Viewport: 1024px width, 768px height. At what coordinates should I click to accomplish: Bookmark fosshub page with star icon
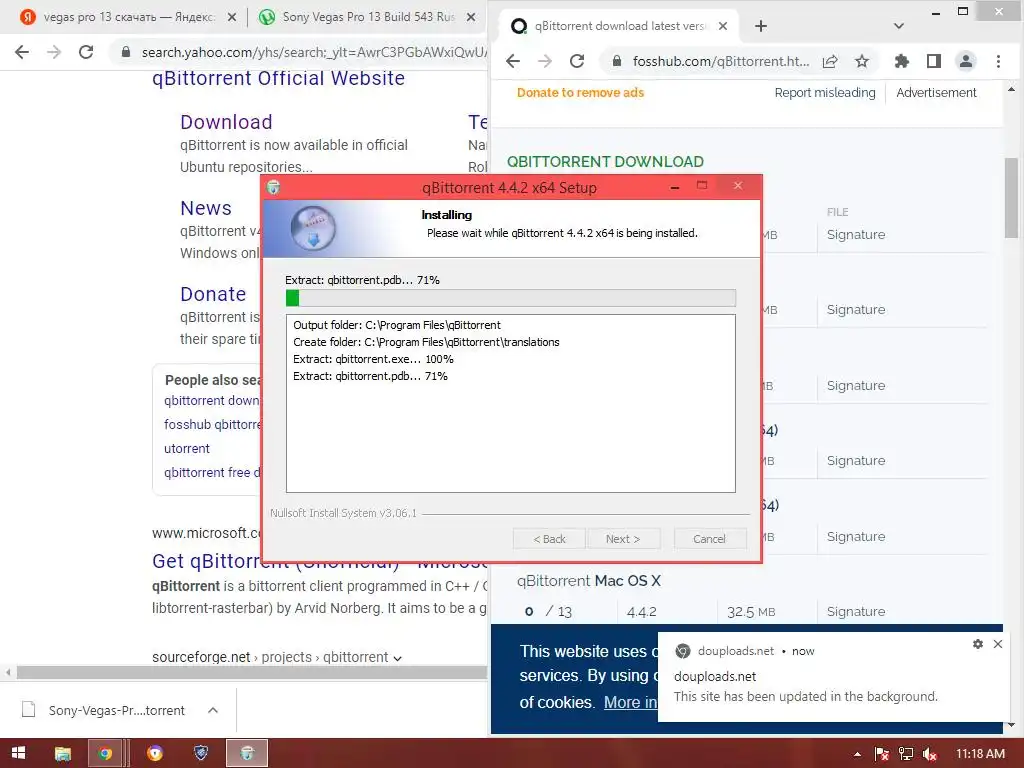click(862, 61)
